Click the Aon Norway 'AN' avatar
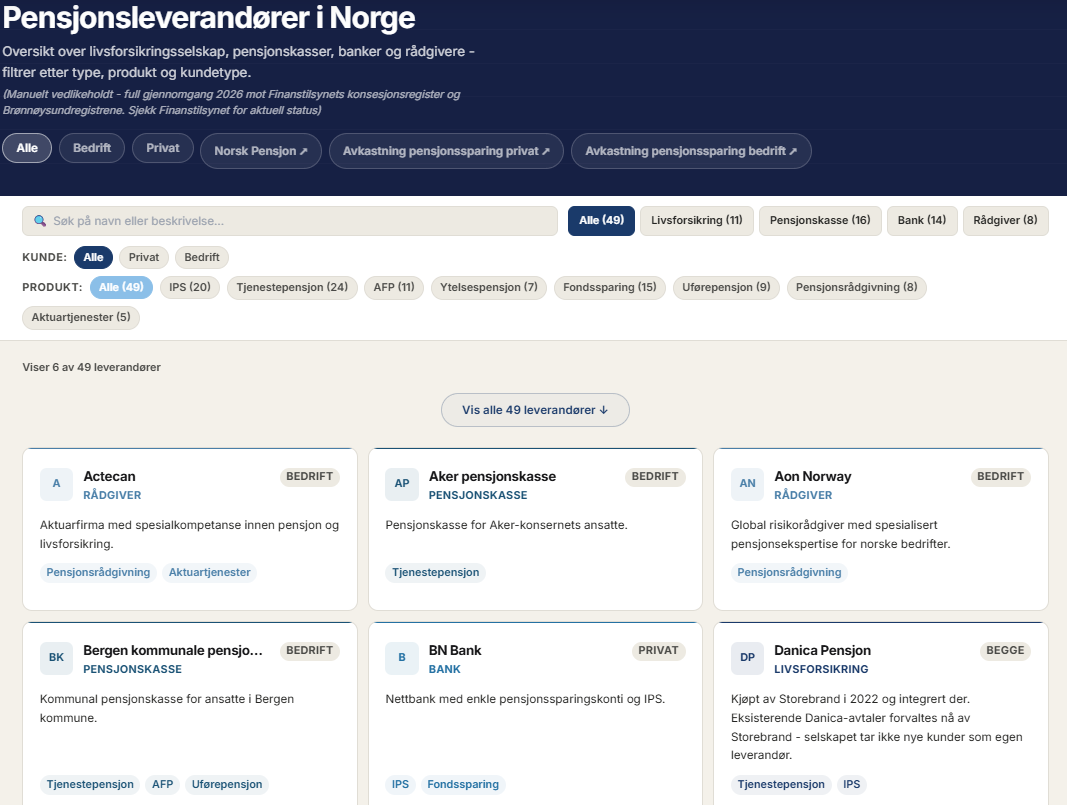The image size is (1067, 805). [747, 484]
